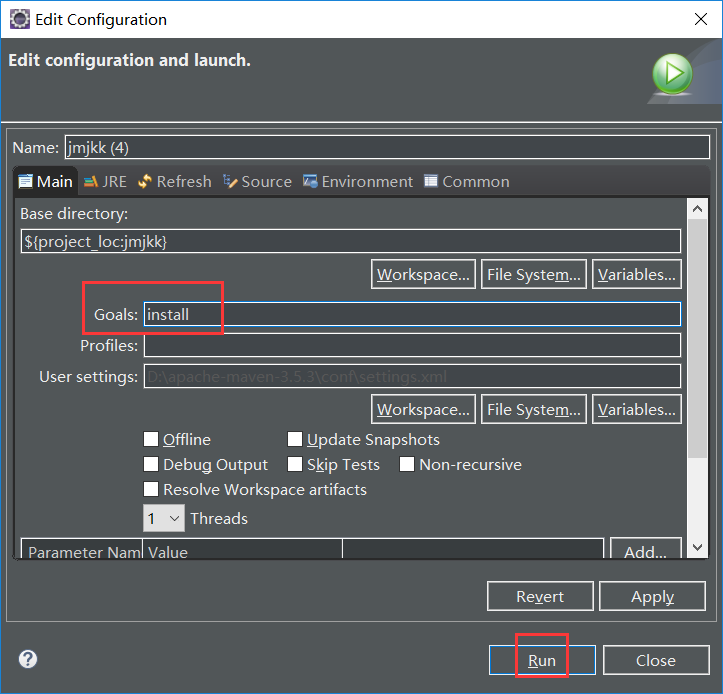Switch to the JRE tab
Image resolution: width=723 pixels, height=694 pixels.
(x=105, y=182)
